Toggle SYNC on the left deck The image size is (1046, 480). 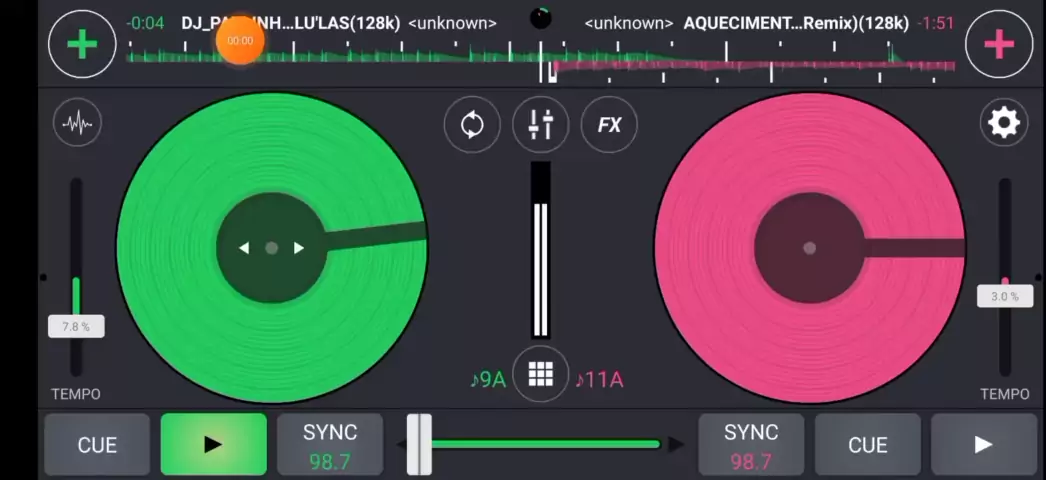coord(330,444)
